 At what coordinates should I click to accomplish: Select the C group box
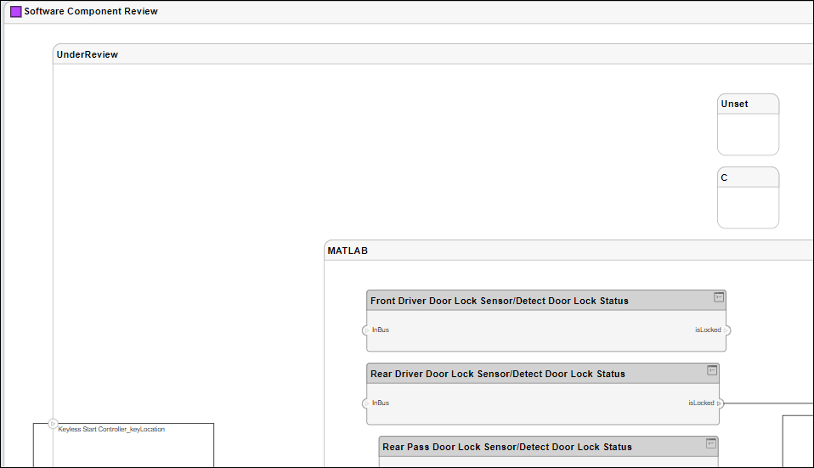pos(748,198)
